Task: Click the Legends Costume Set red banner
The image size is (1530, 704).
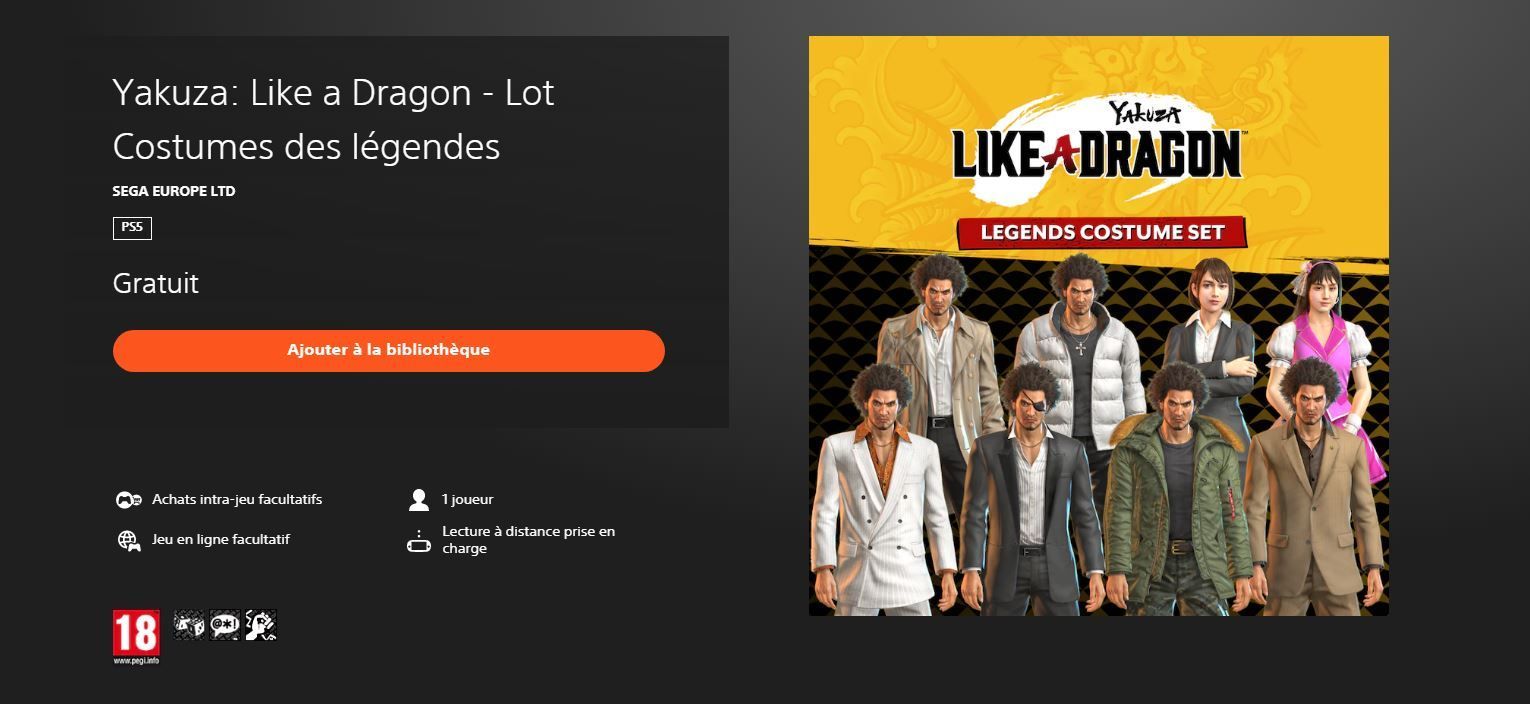Action: (1102, 232)
